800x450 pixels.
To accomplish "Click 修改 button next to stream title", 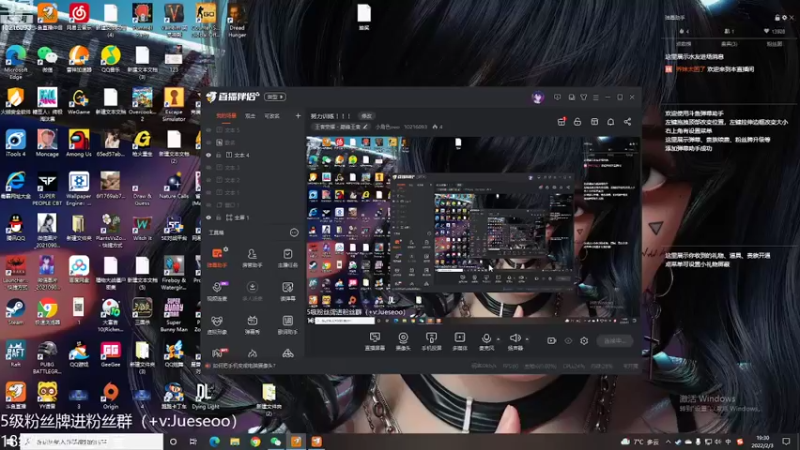I will pyautogui.click(x=366, y=116).
